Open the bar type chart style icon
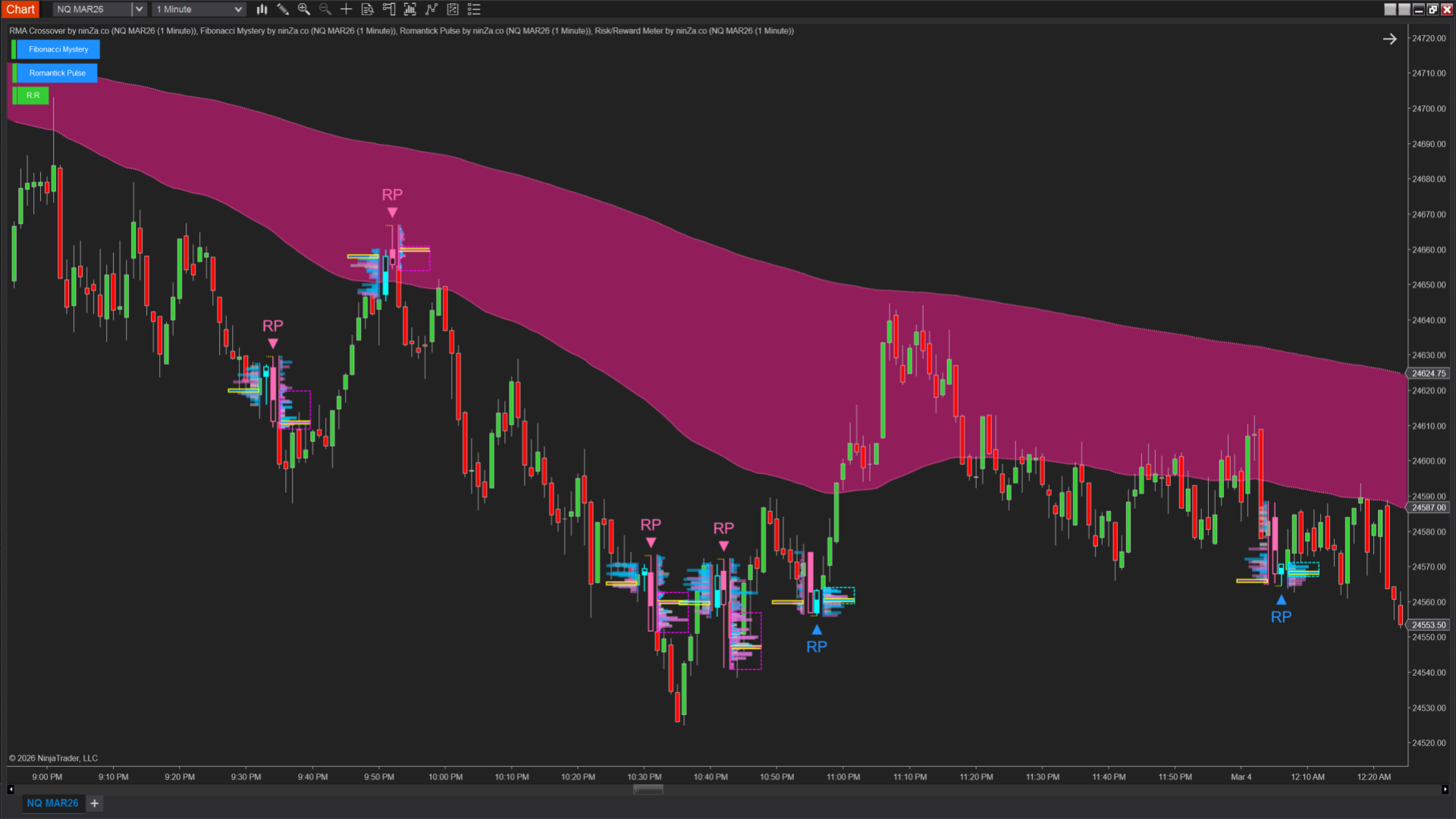1456x819 pixels. (x=262, y=9)
